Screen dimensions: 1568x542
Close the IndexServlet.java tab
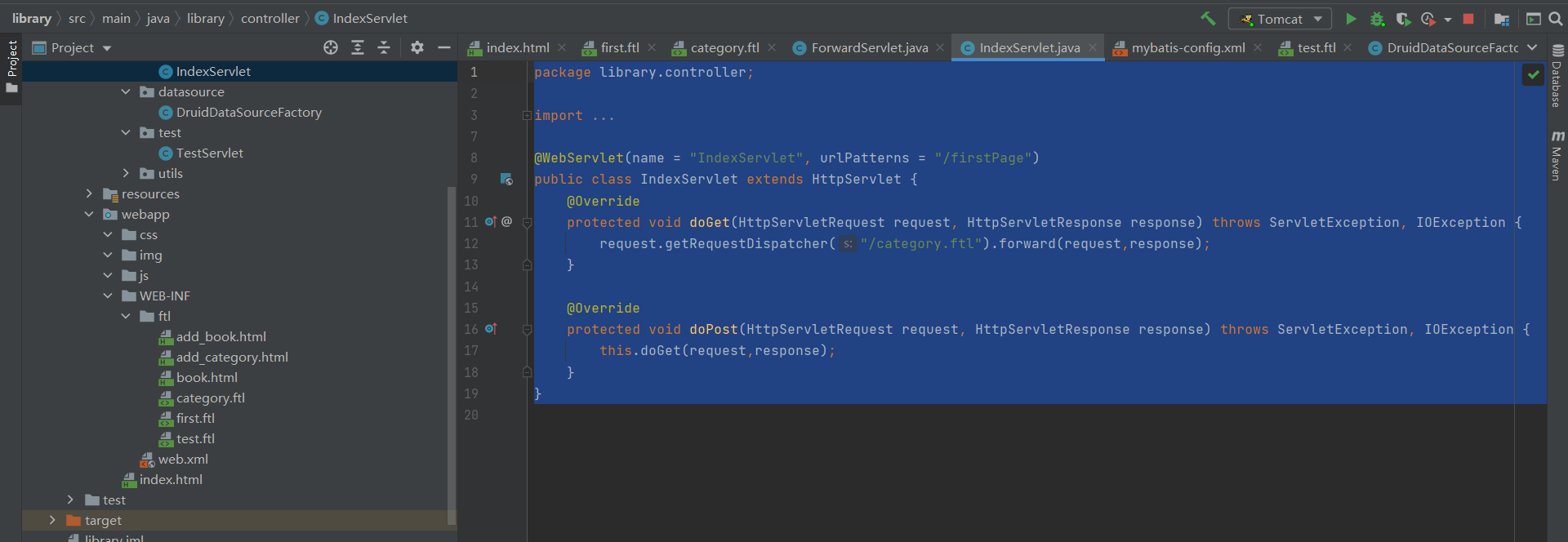(x=1093, y=47)
